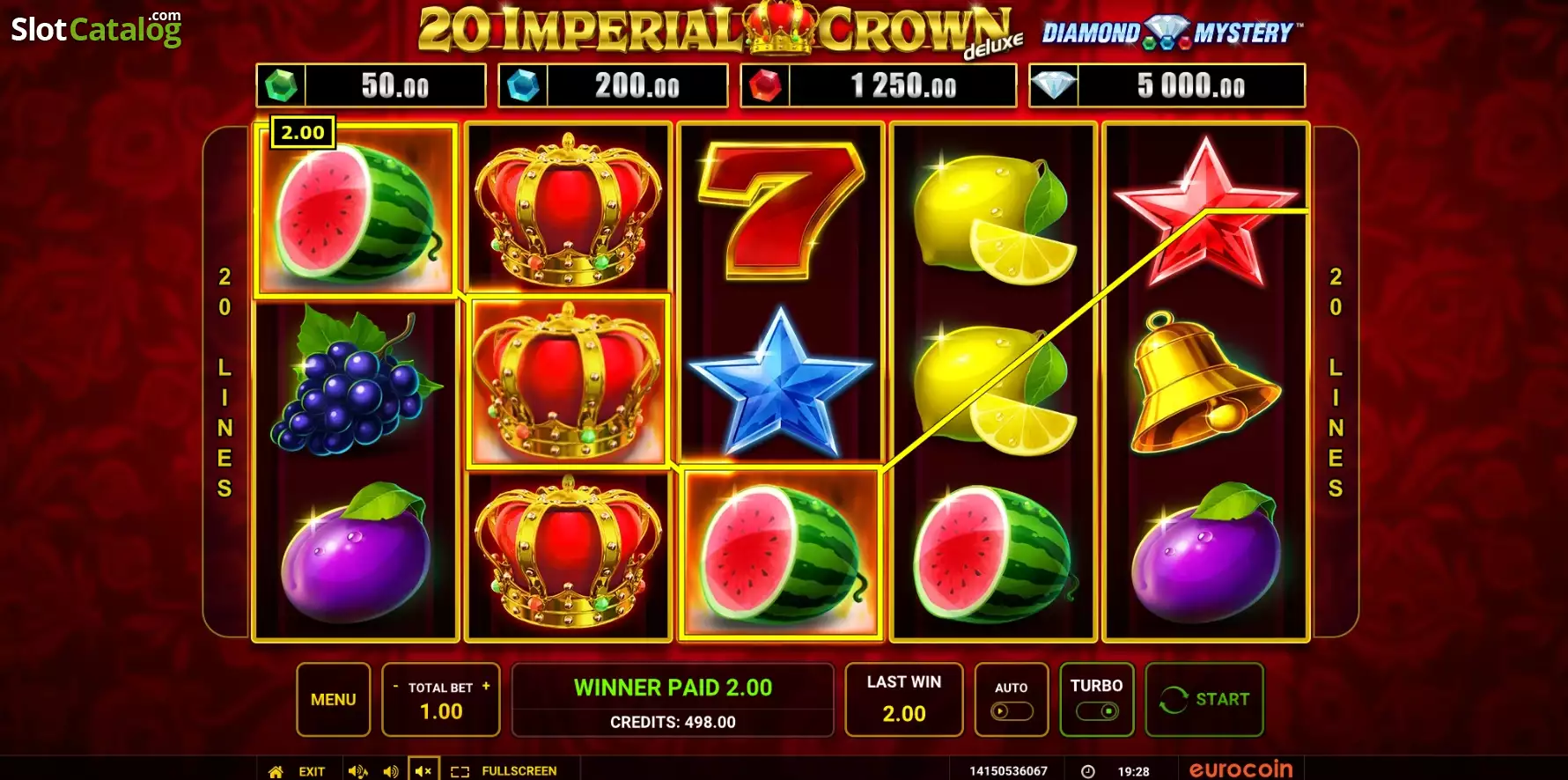This screenshot has width=1568, height=780.
Task: Click the red ruby jackpot gem icon
Action: tap(765, 86)
